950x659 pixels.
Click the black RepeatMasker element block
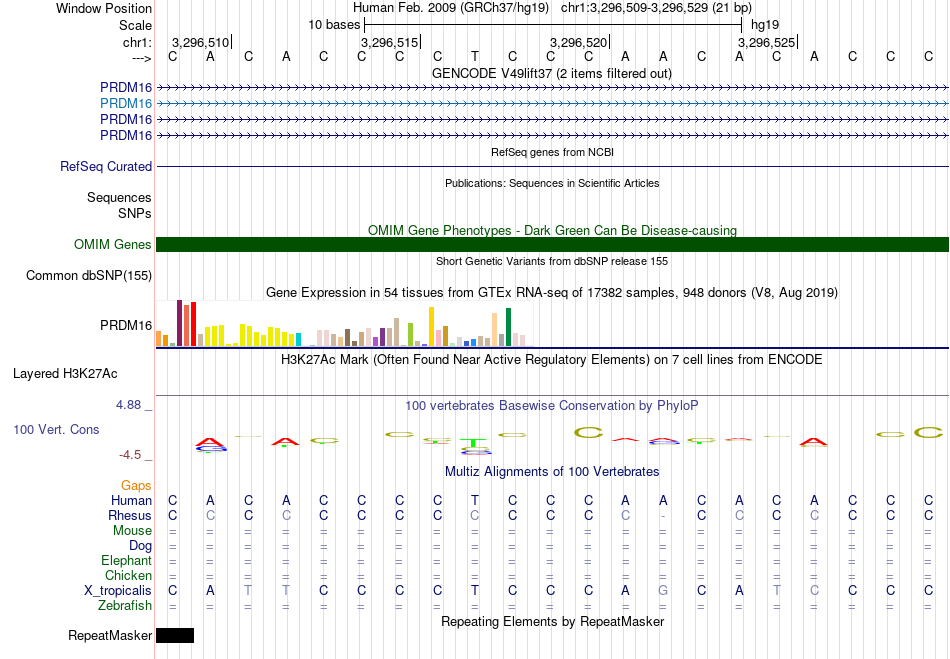pyautogui.click(x=175, y=635)
